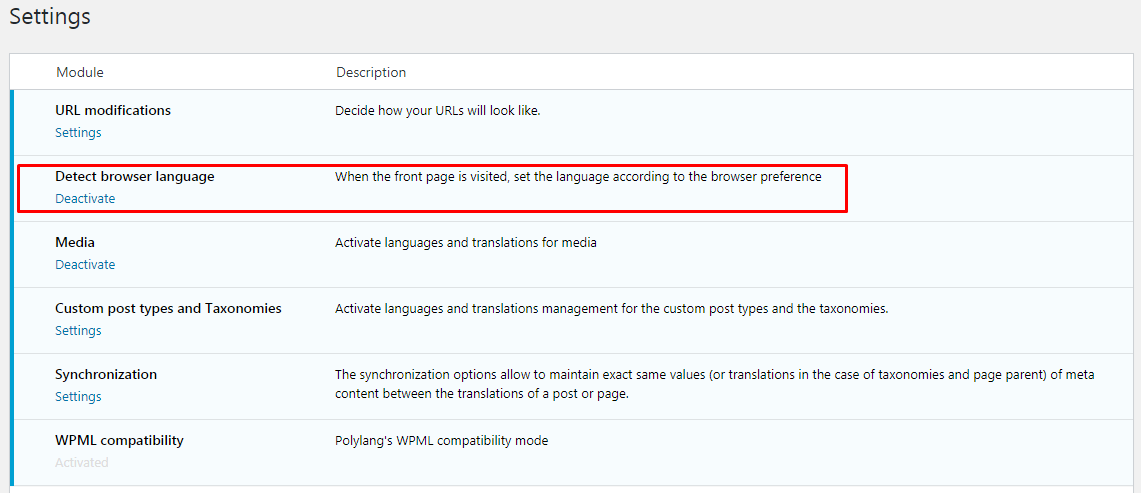Click the greyed-out Activated label under WPML compatibility
This screenshot has height=493, width=1141.
point(82,463)
